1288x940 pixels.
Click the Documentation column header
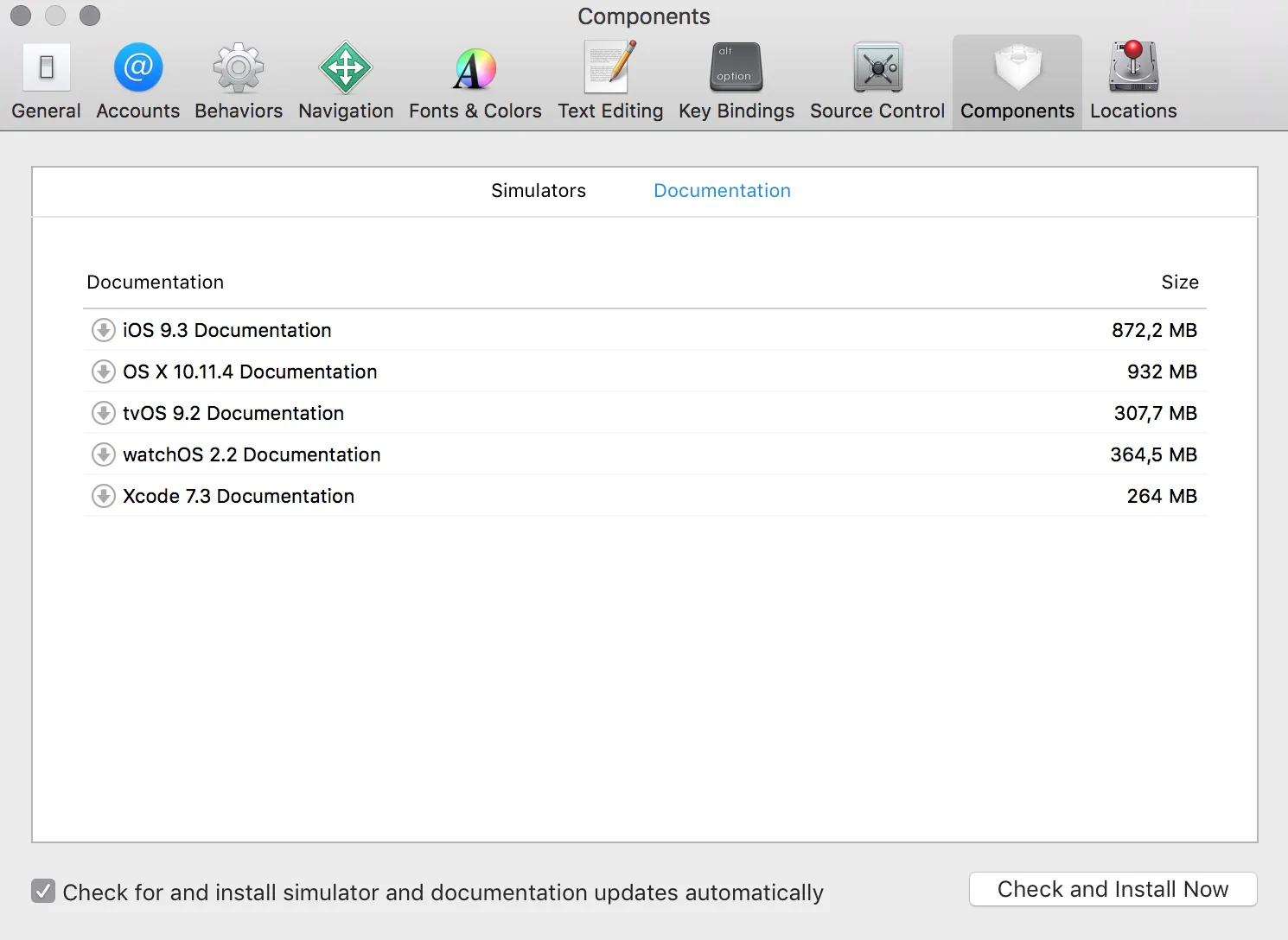pyautogui.click(x=156, y=283)
